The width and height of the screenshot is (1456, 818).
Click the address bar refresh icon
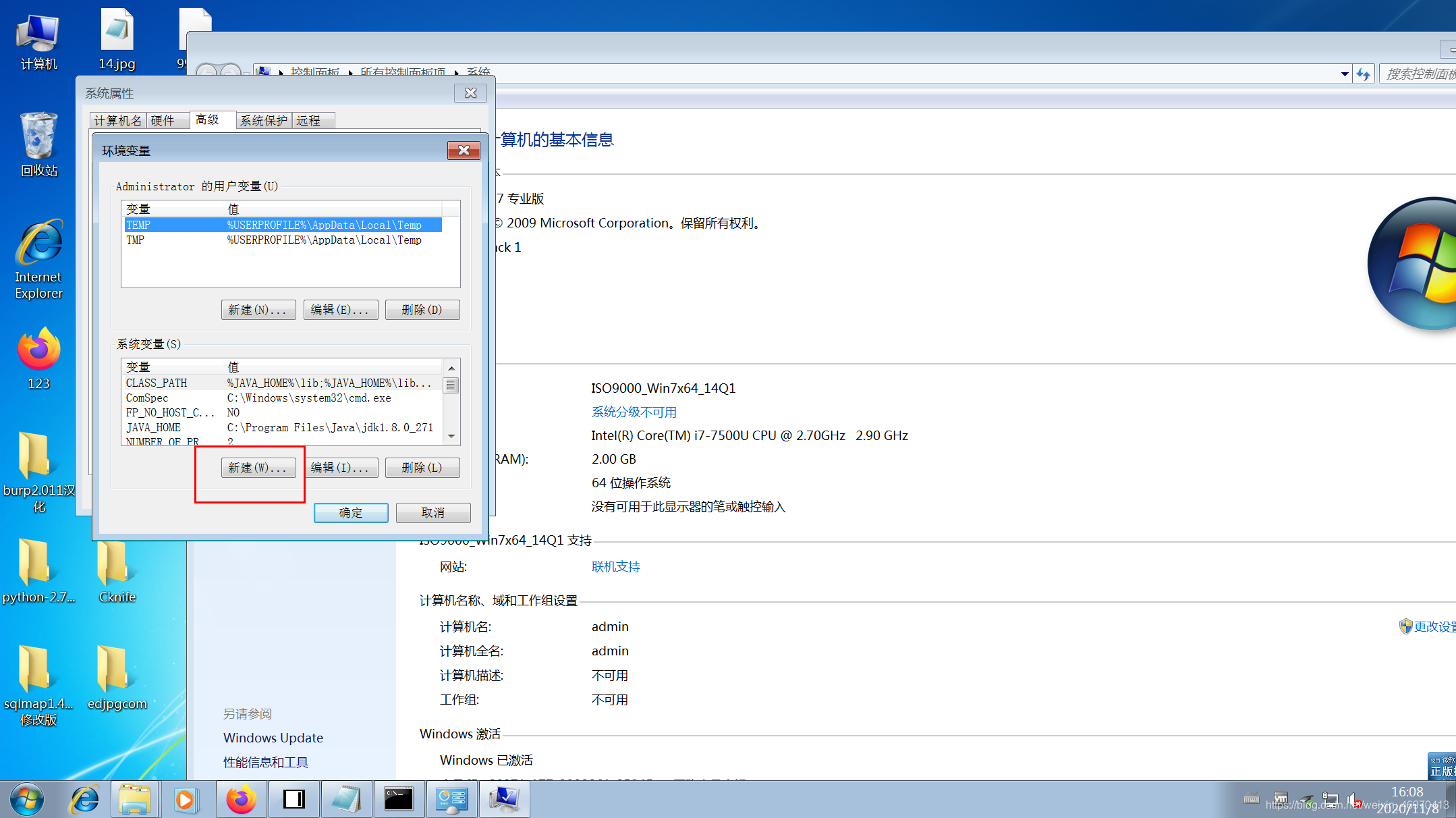(1364, 74)
